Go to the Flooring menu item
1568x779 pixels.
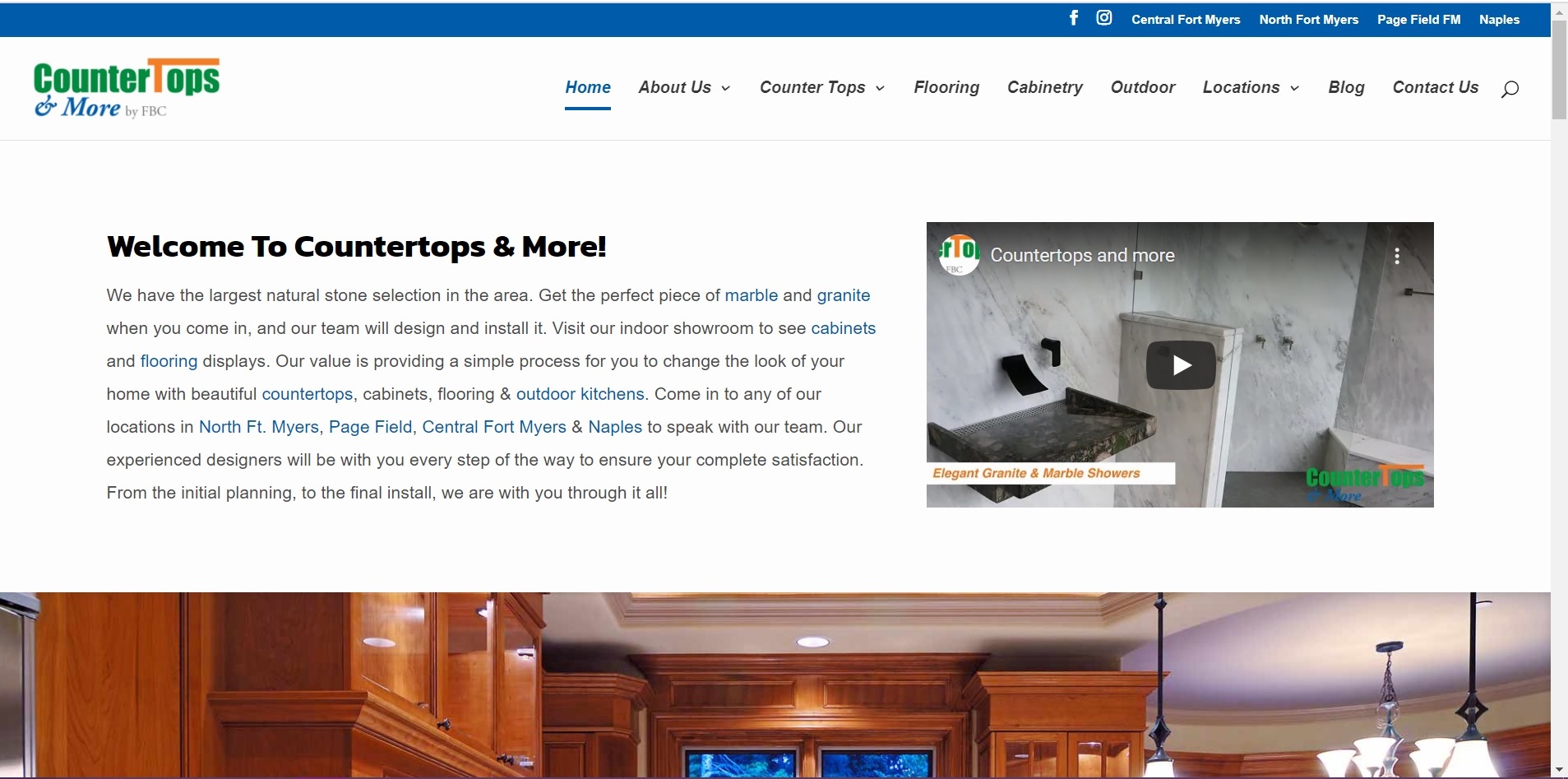coord(946,87)
